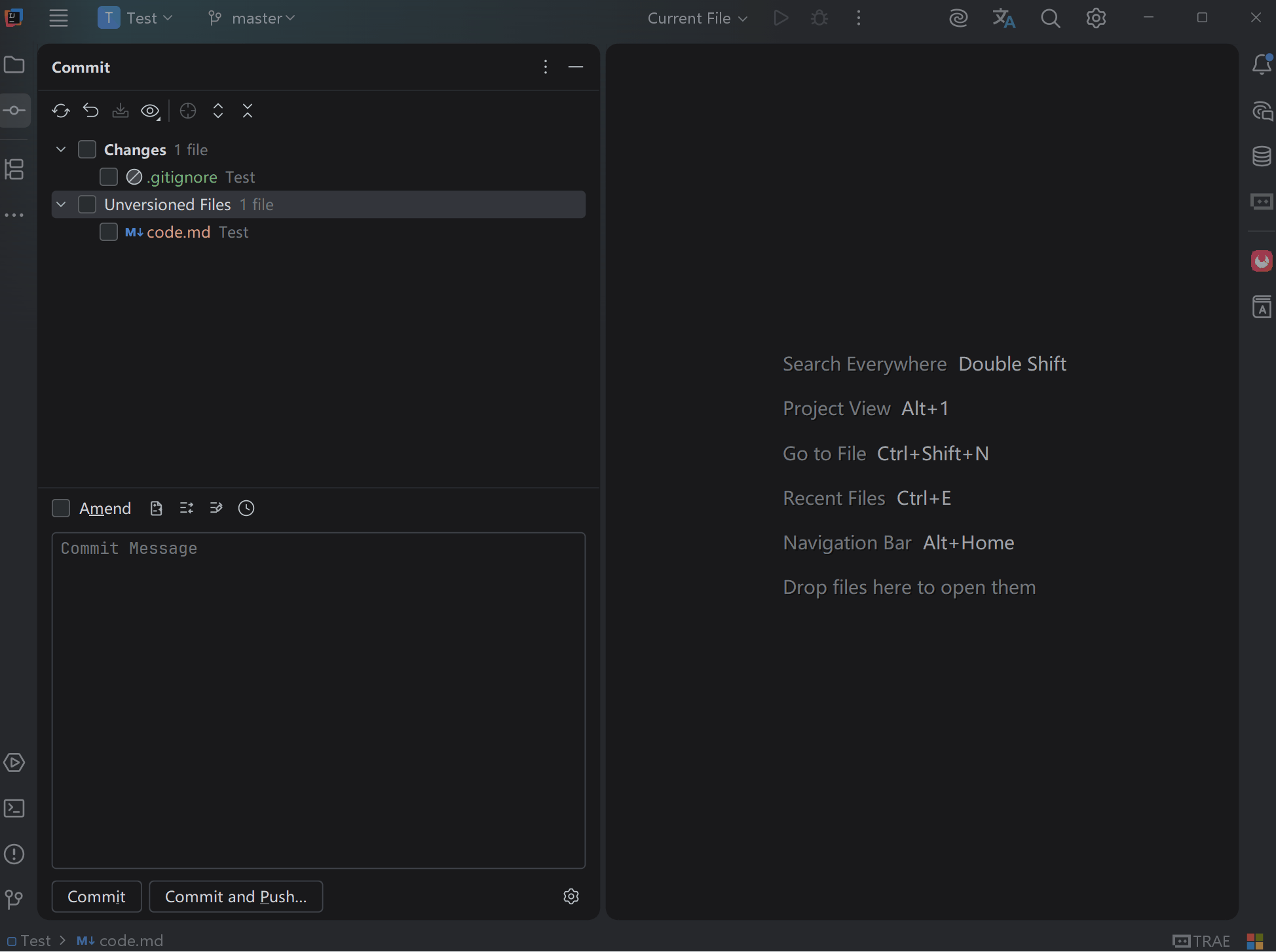Image resolution: width=1276 pixels, height=952 pixels.
Task: Click the colorful squares status bar icon
Action: (1255, 941)
